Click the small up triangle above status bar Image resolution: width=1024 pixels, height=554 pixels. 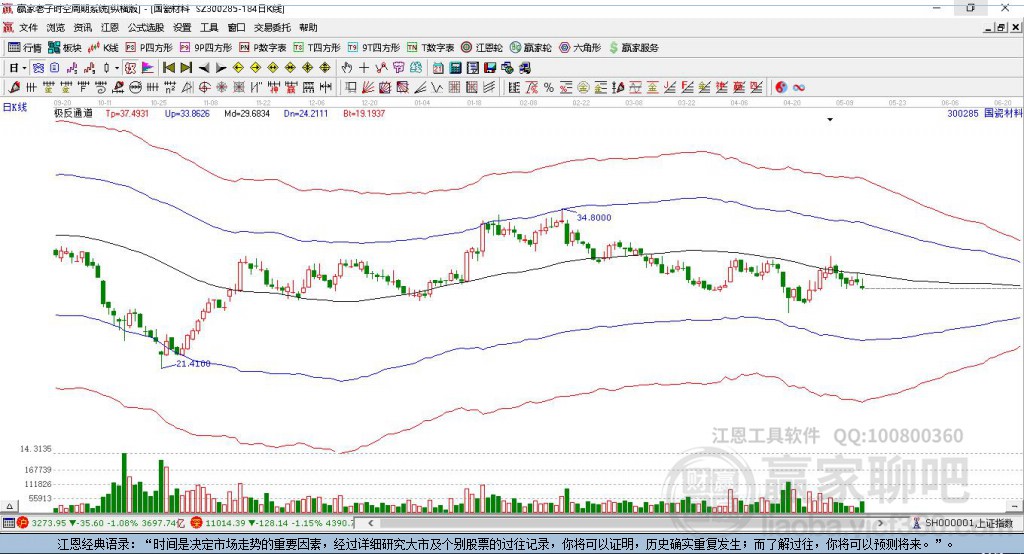pos(9,506)
